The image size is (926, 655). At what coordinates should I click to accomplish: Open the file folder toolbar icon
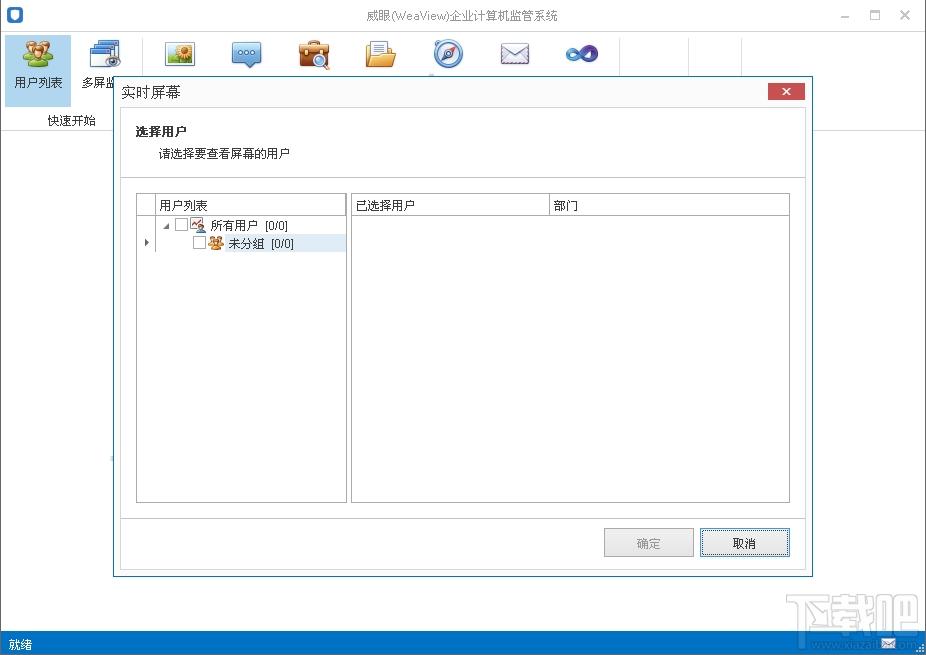381,54
